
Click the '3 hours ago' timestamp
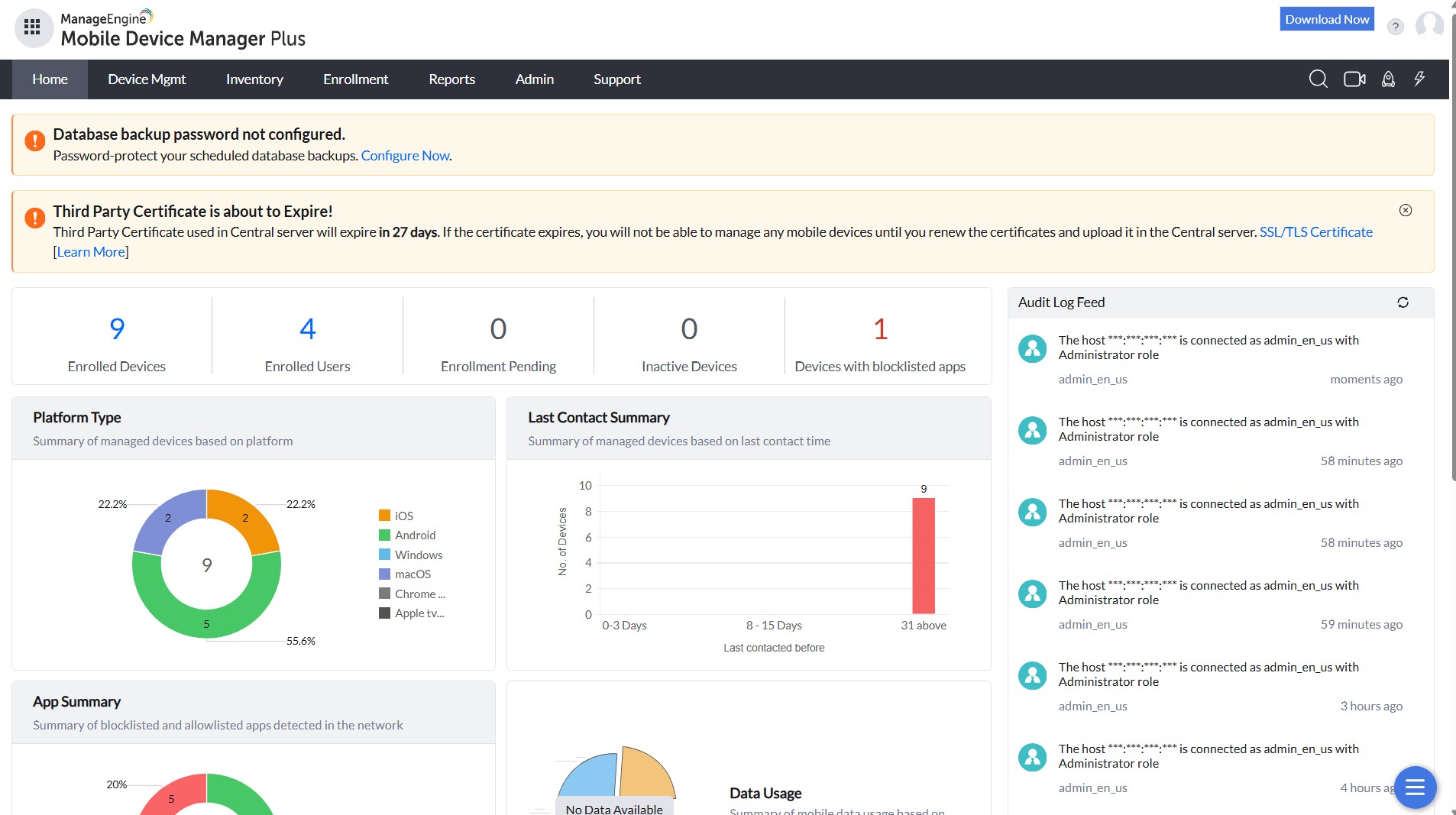[x=1371, y=706]
